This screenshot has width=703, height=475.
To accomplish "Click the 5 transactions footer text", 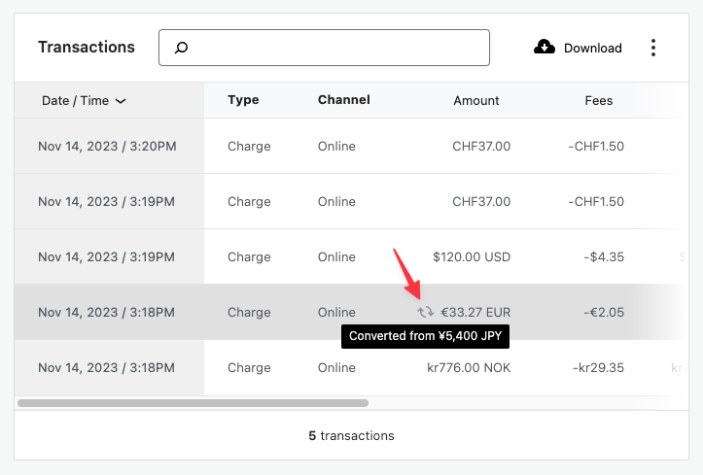I will (352, 436).
